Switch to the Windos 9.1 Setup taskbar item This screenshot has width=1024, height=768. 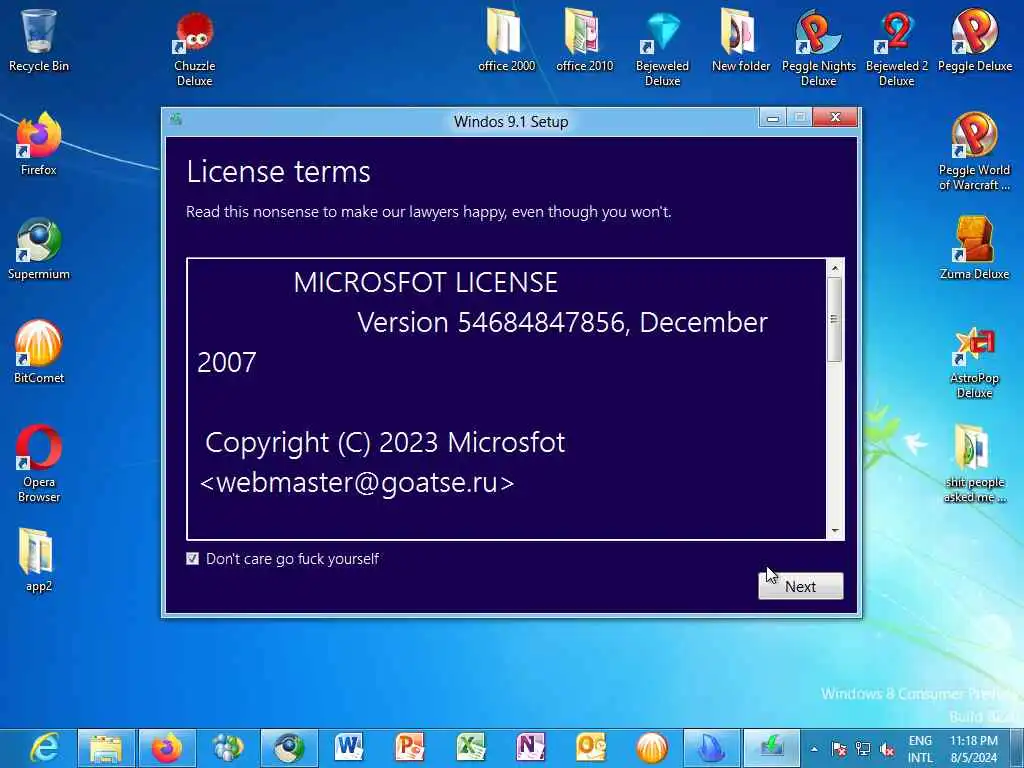(772, 748)
